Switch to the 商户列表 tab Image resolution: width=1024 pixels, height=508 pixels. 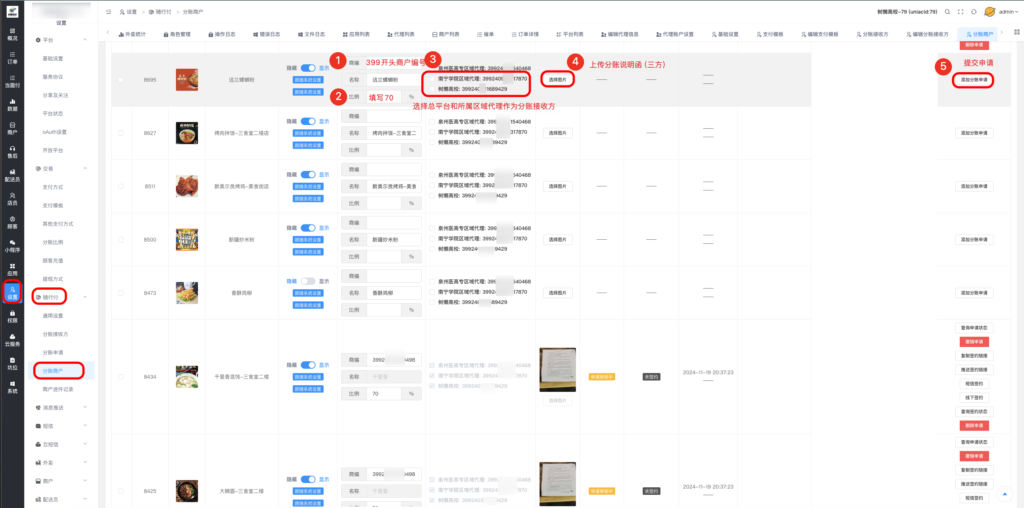pyautogui.click(x=446, y=33)
